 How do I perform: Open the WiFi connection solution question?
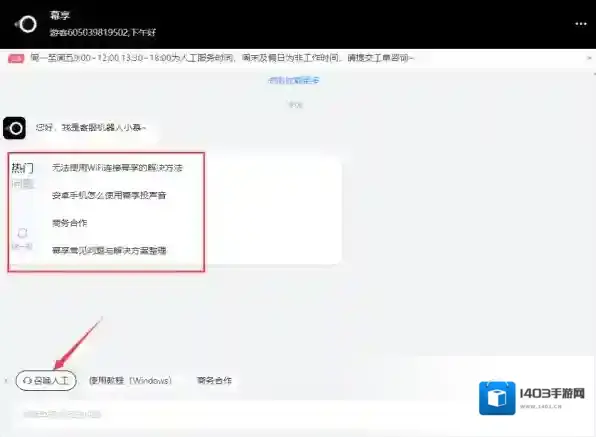click(117, 168)
